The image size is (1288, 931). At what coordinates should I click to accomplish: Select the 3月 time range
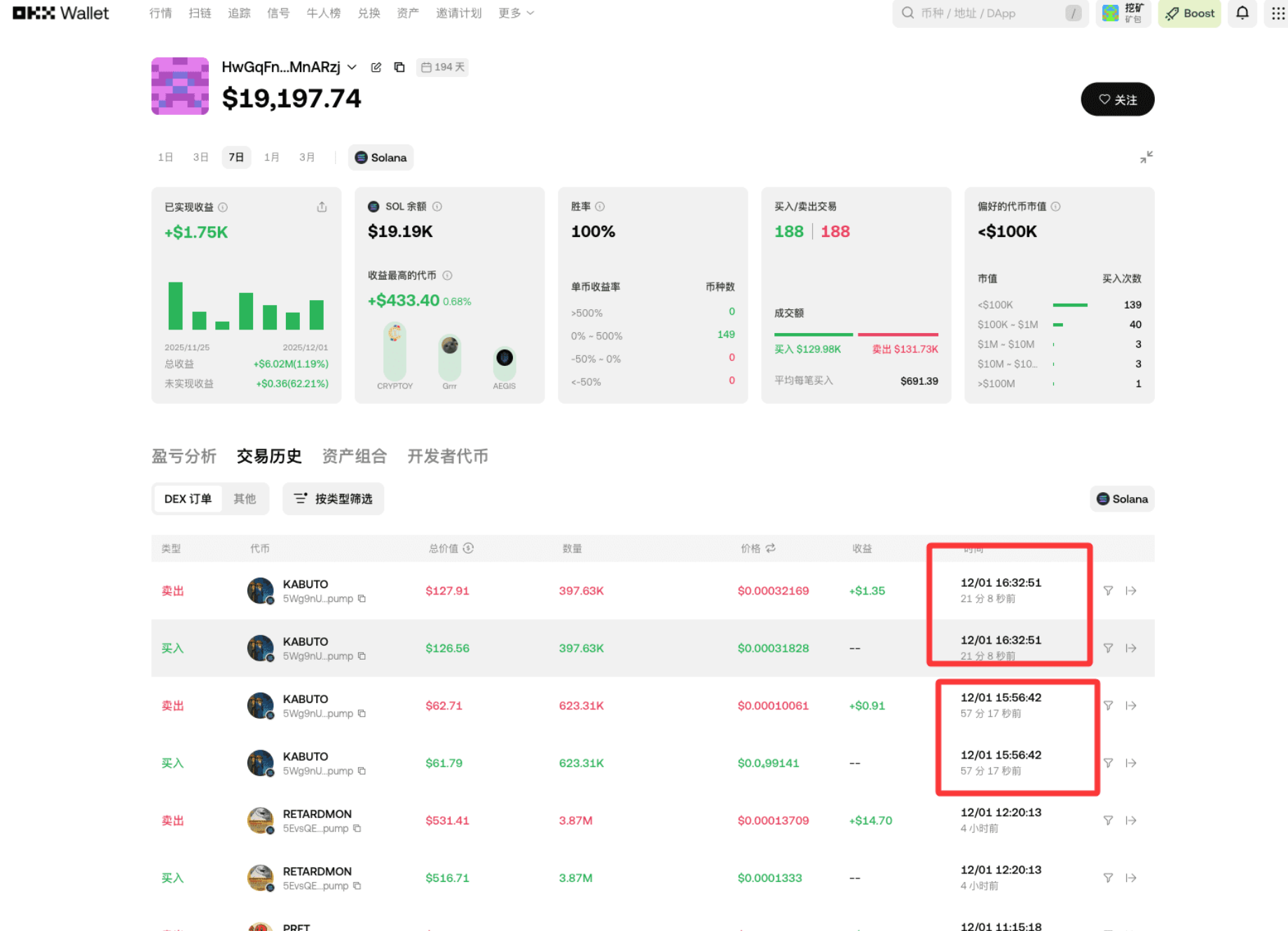click(x=307, y=158)
